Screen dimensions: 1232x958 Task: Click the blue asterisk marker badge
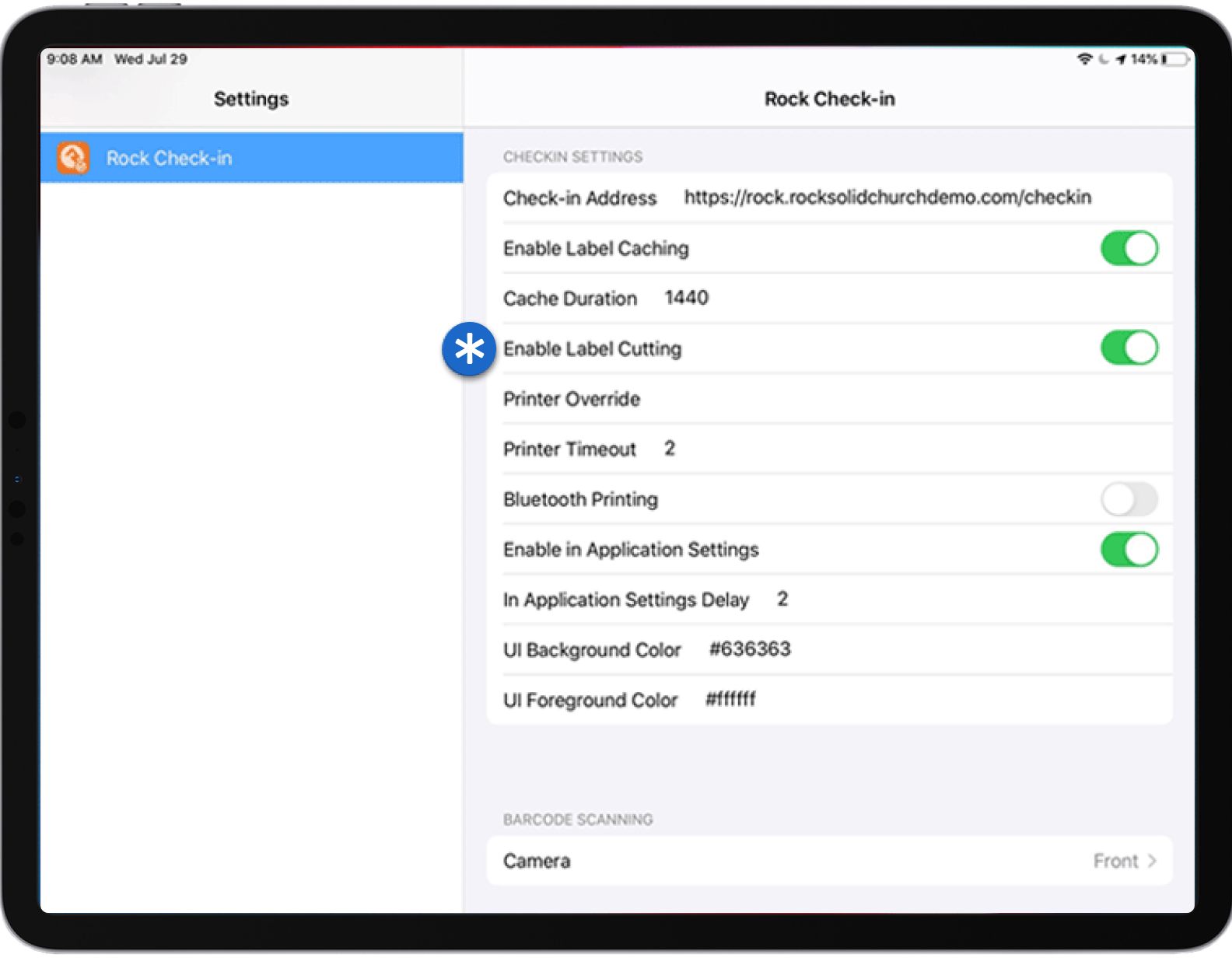[469, 349]
